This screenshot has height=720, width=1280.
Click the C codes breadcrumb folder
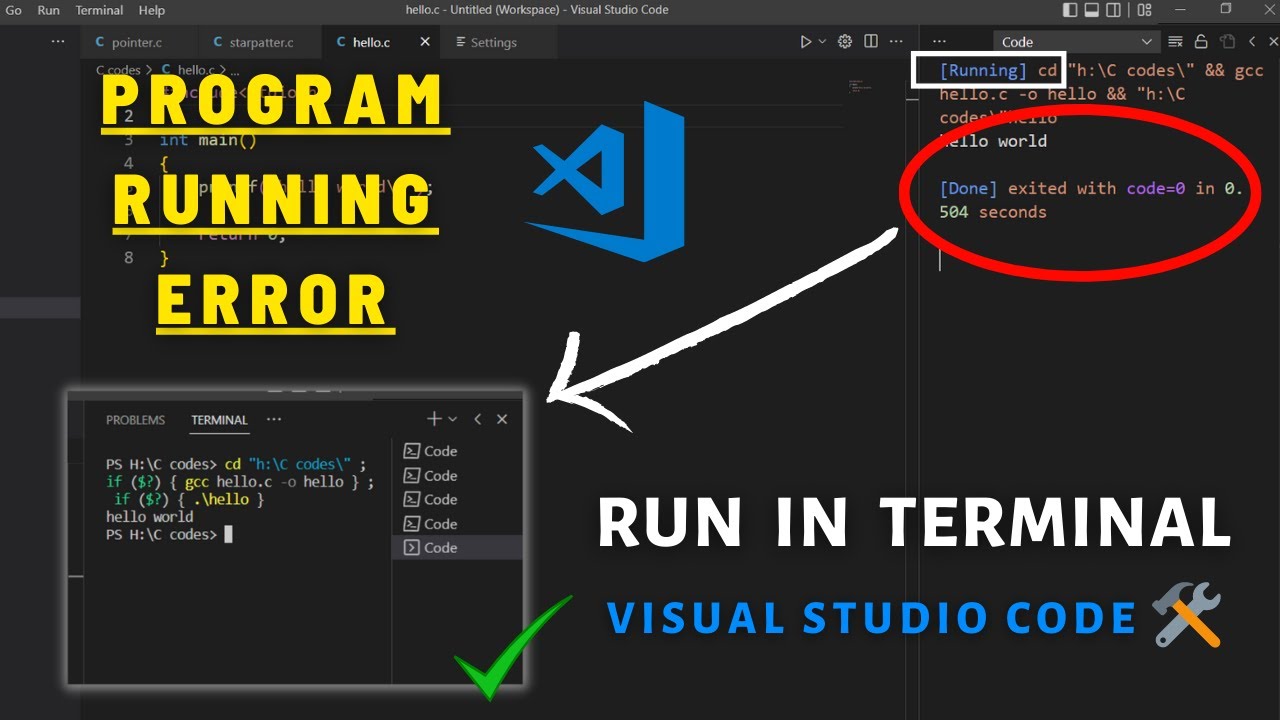click(118, 70)
